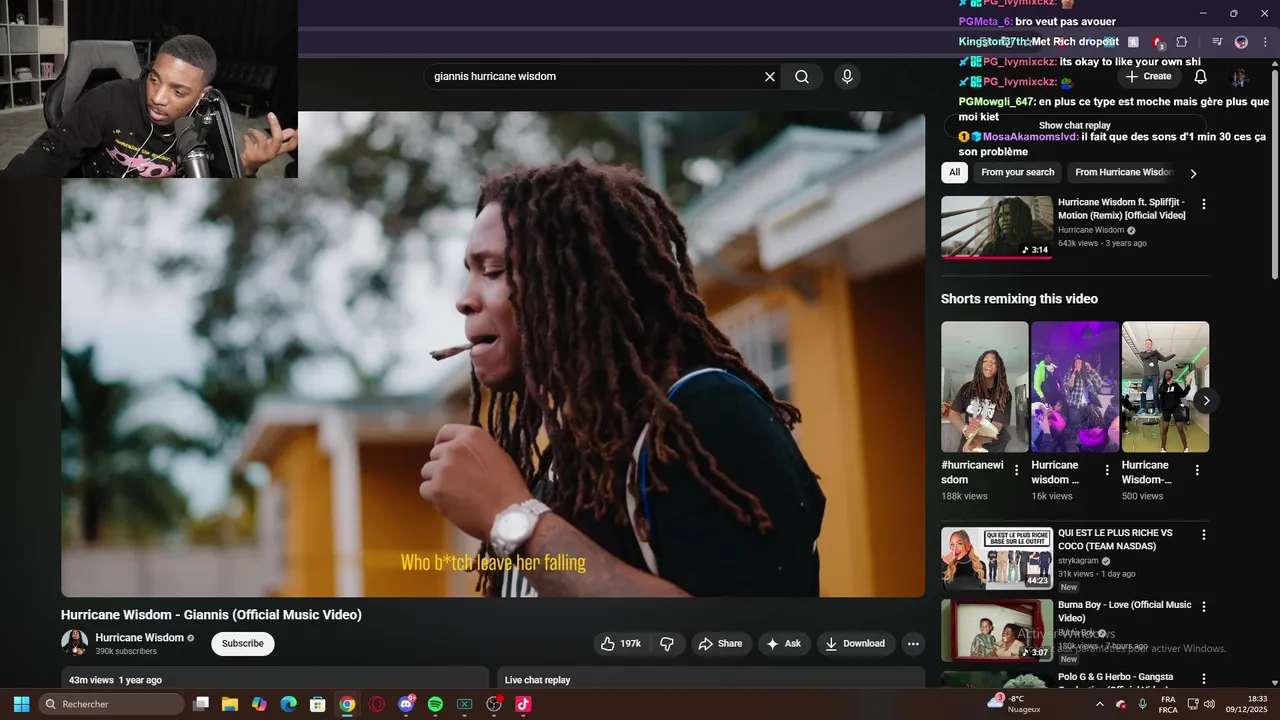Open Burna Boy - Love video title
Image resolution: width=1280 pixels, height=720 pixels.
pyautogui.click(x=1125, y=611)
